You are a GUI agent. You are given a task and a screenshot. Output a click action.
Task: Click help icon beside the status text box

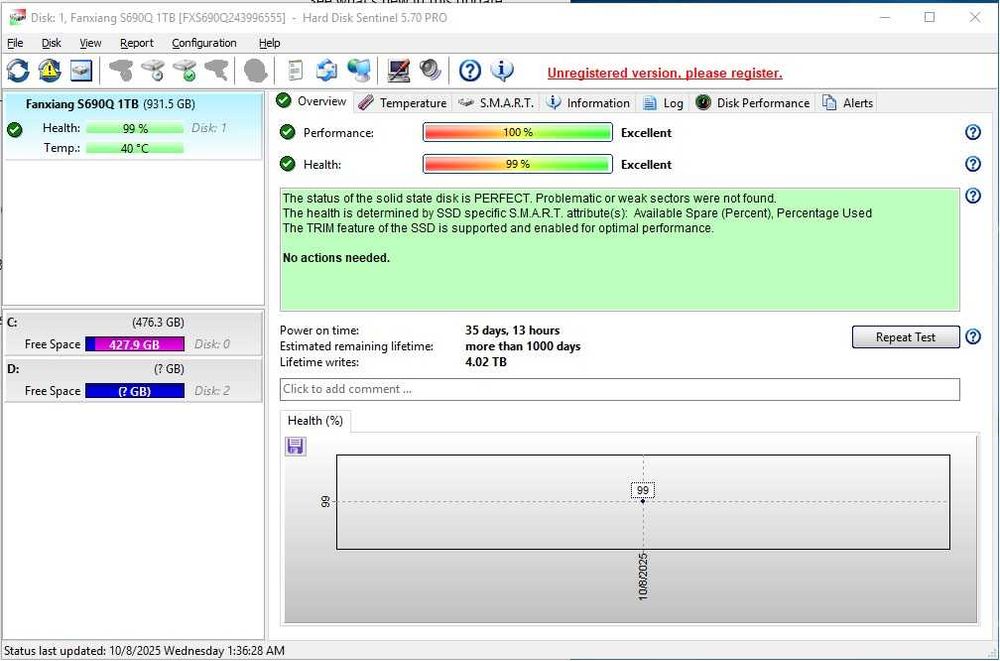click(973, 195)
